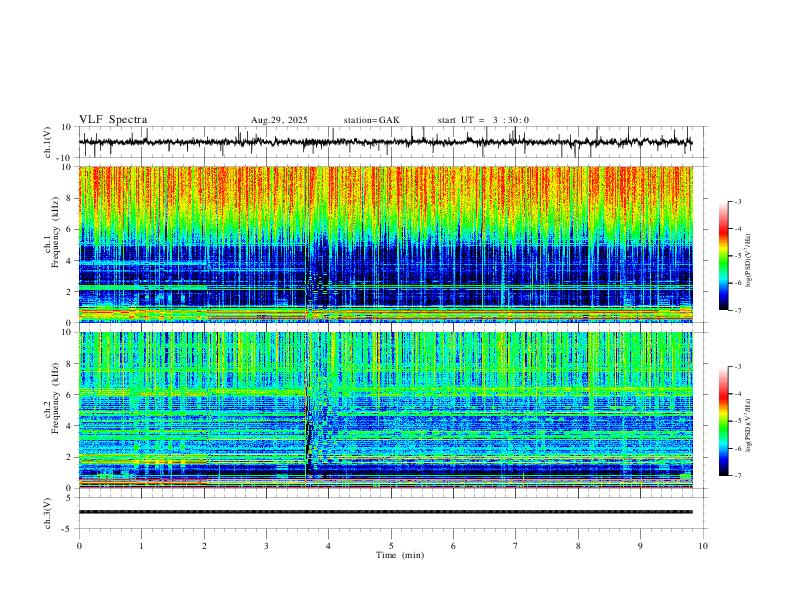Click the ch.2 'Frequency (kHz)' axis label
The image size is (792, 612).
(55, 398)
